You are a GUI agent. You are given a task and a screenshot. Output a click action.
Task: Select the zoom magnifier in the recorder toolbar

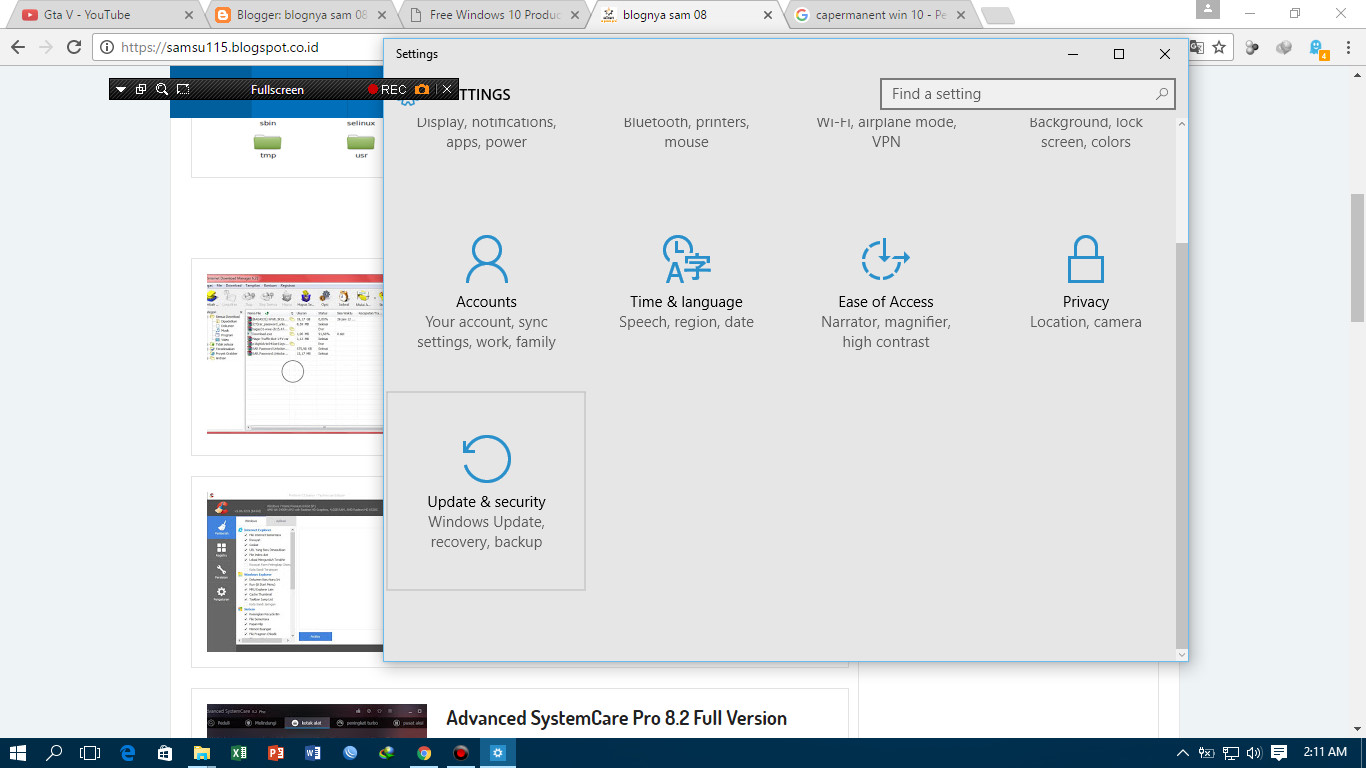161,89
